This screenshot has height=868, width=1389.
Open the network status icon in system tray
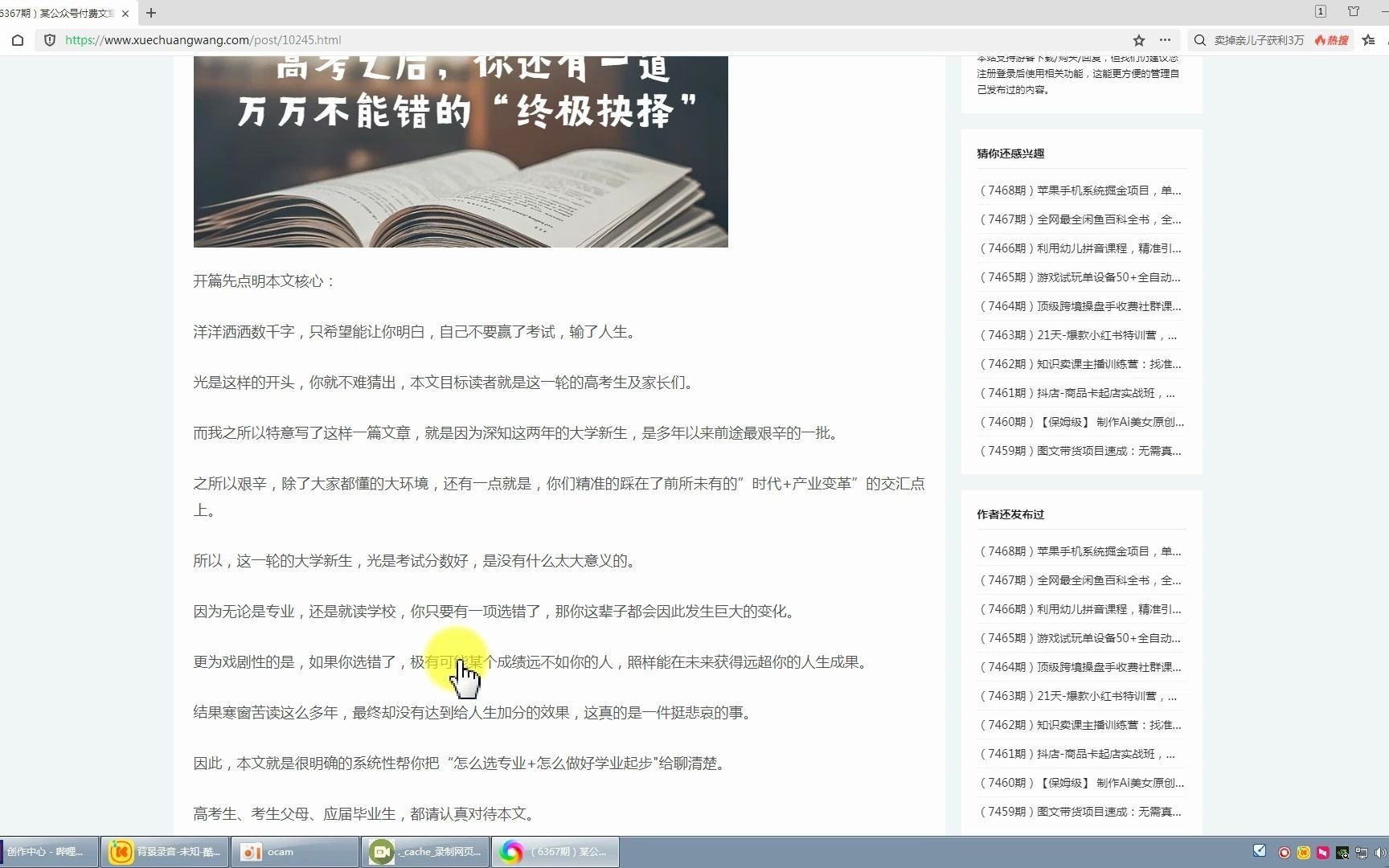click(x=1361, y=854)
